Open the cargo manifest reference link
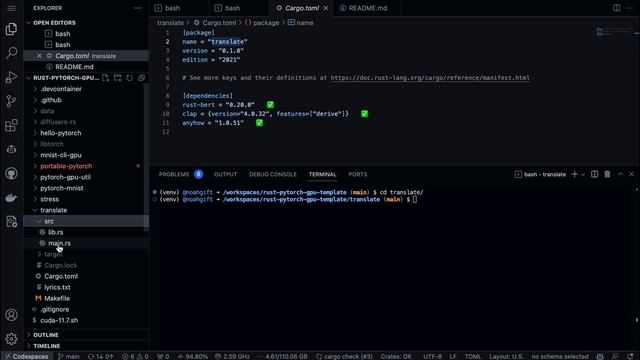Image resolution: width=640 pixels, height=360 pixels. 430,78
